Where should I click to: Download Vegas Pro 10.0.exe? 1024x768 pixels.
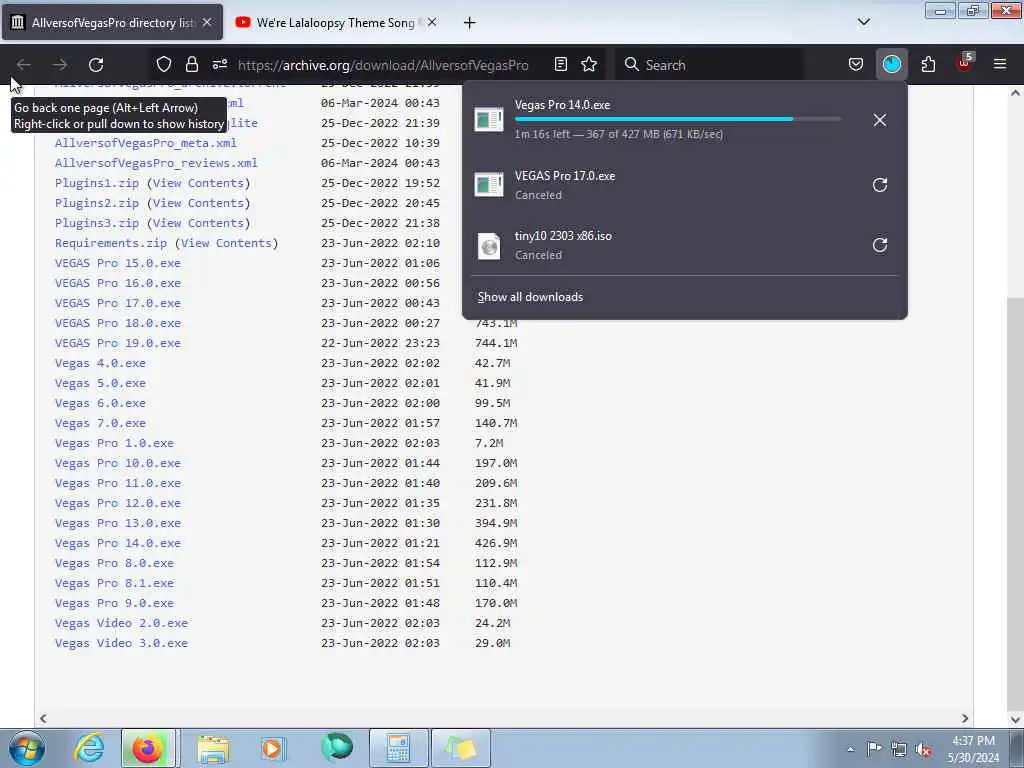pyautogui.click(x=118, y=463)
